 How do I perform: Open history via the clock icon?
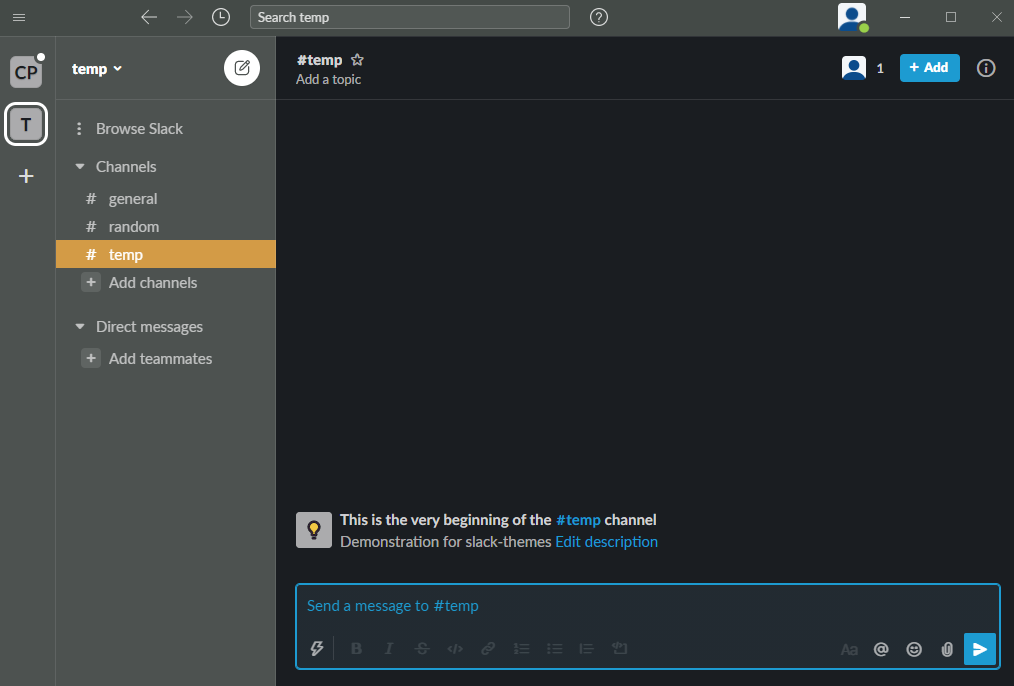tap(221, 17)
